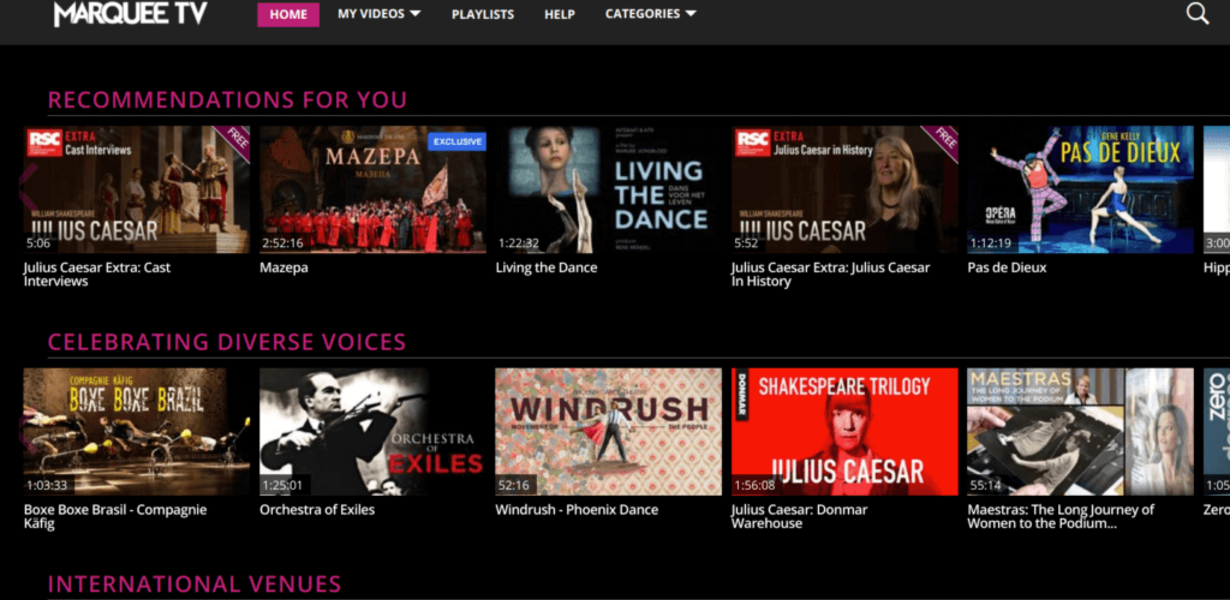Click the 1:25:01 duration on Orchestra of Exiles
The width and height of the screenshot is (1230, 600).
pos(283,485)
